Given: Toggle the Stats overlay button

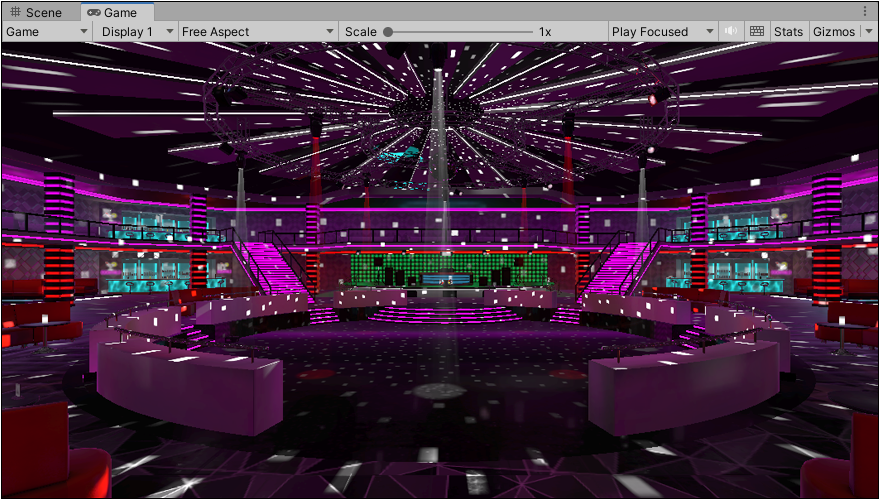Looking at the screenshot, I should [x=788, y=31].
